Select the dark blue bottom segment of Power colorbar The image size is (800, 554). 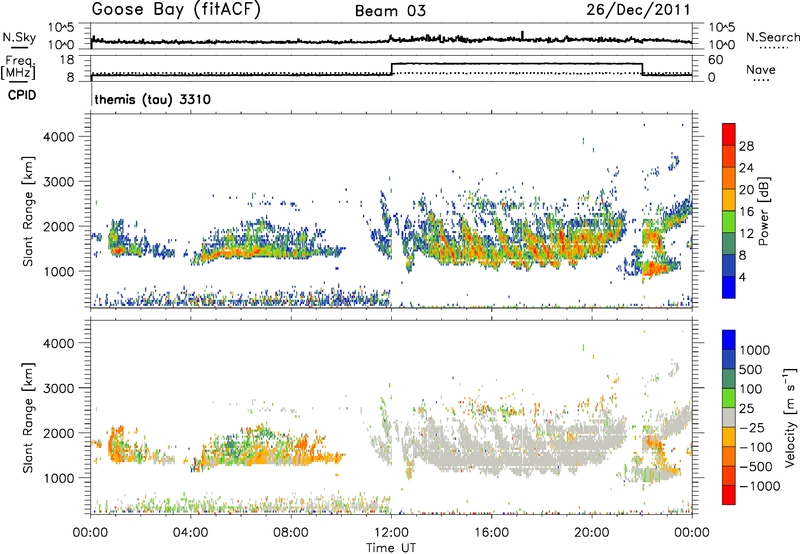(x=729, y=287)
